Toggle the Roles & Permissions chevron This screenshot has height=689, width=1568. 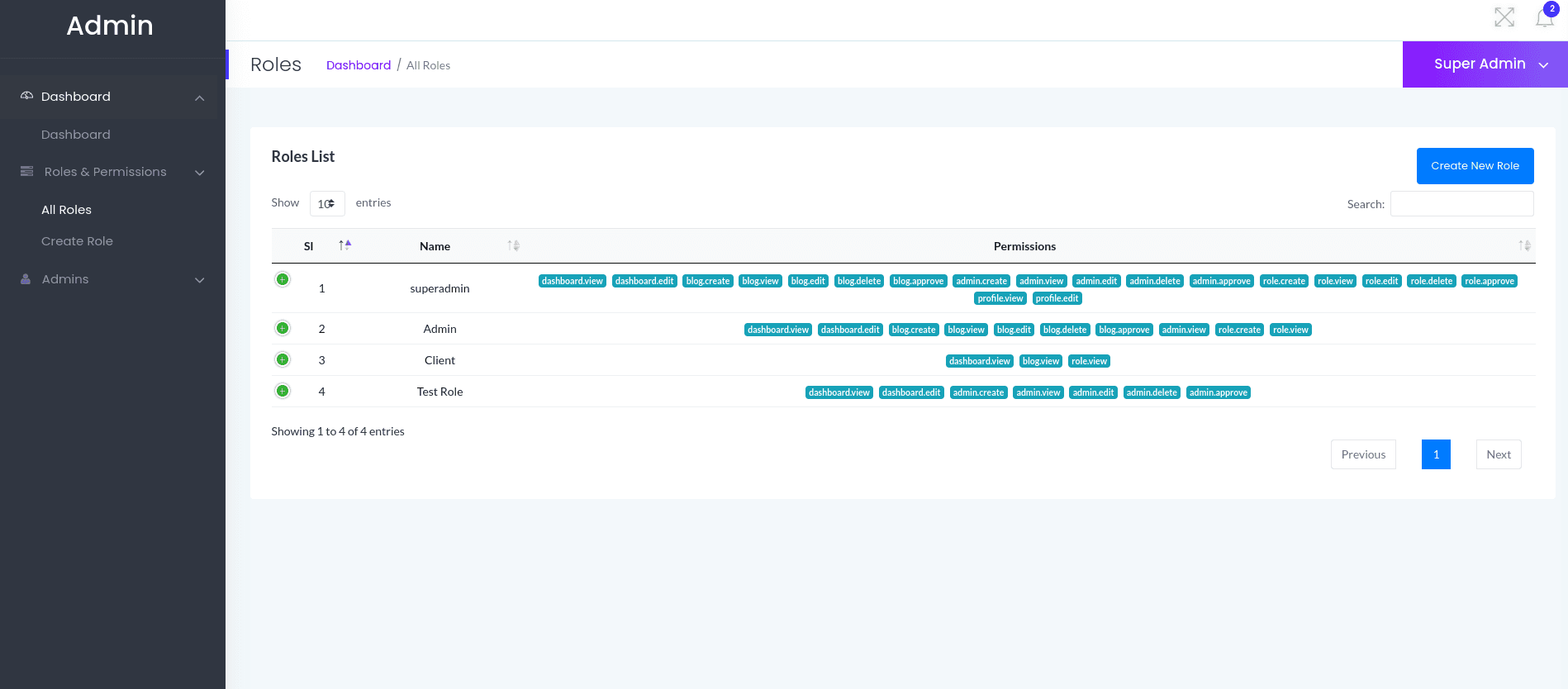[199, 173]
